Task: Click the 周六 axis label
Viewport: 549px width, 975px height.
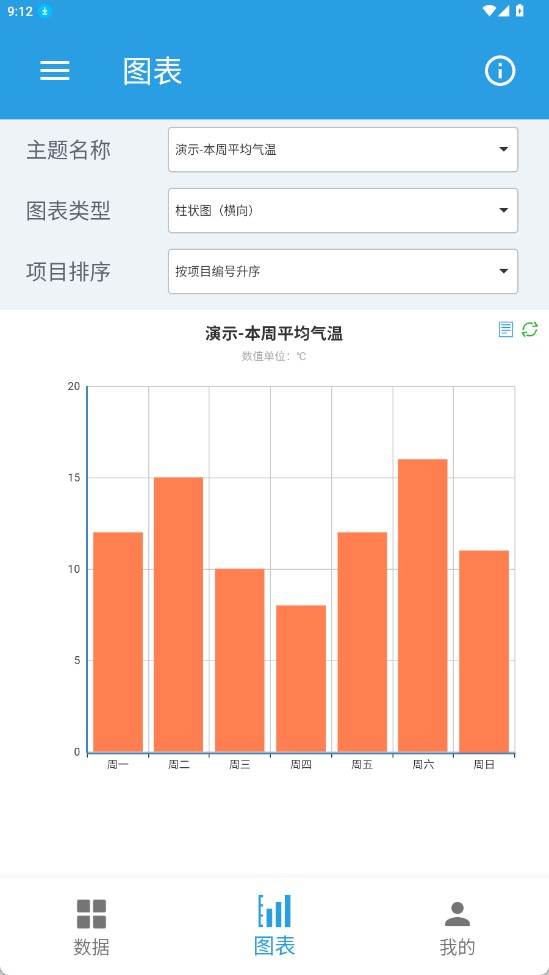Action: coord(423,765)
